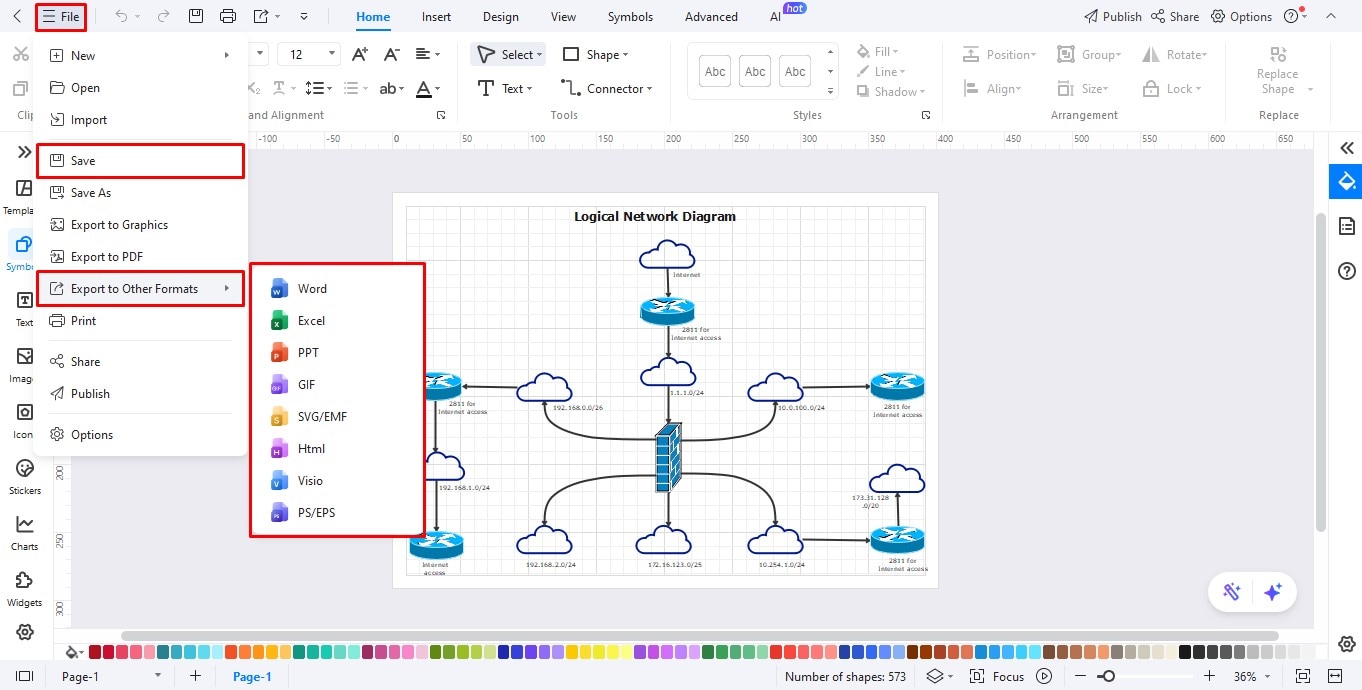The image size is (1362, 690).
Task: Toggle fit-to-page icon in status bar
Action: pos(1302,676)
